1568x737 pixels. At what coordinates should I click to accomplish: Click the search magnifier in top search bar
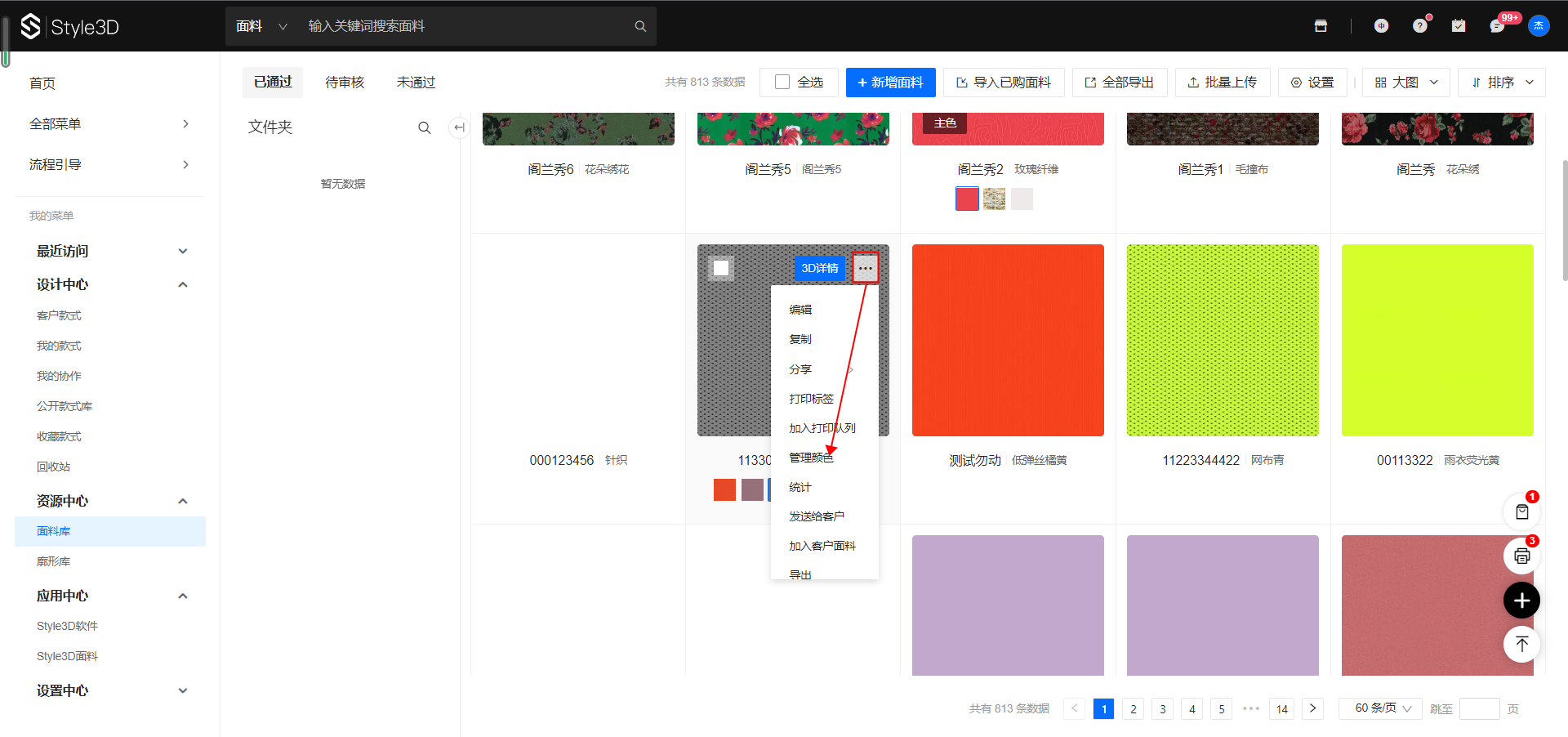click(x=640, y=26)
